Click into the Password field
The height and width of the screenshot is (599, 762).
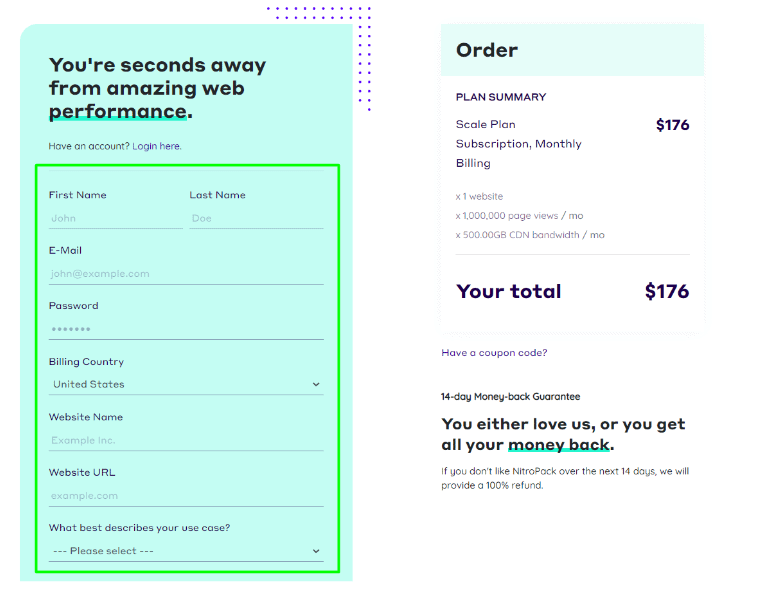pyautogui.click(x=186, y=329)
